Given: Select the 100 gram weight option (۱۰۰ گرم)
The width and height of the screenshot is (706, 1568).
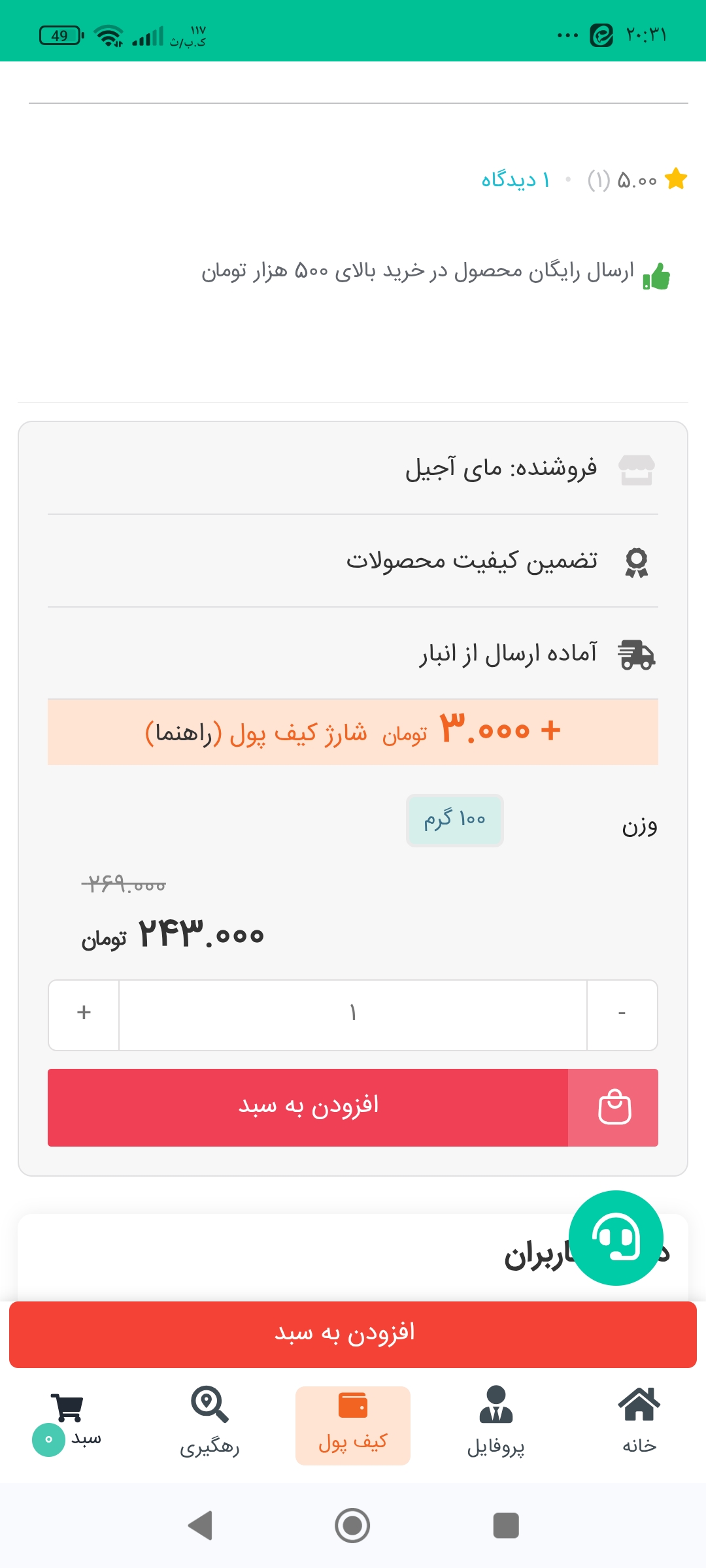Looking at the screenshot, I should (x=455, y=820).
